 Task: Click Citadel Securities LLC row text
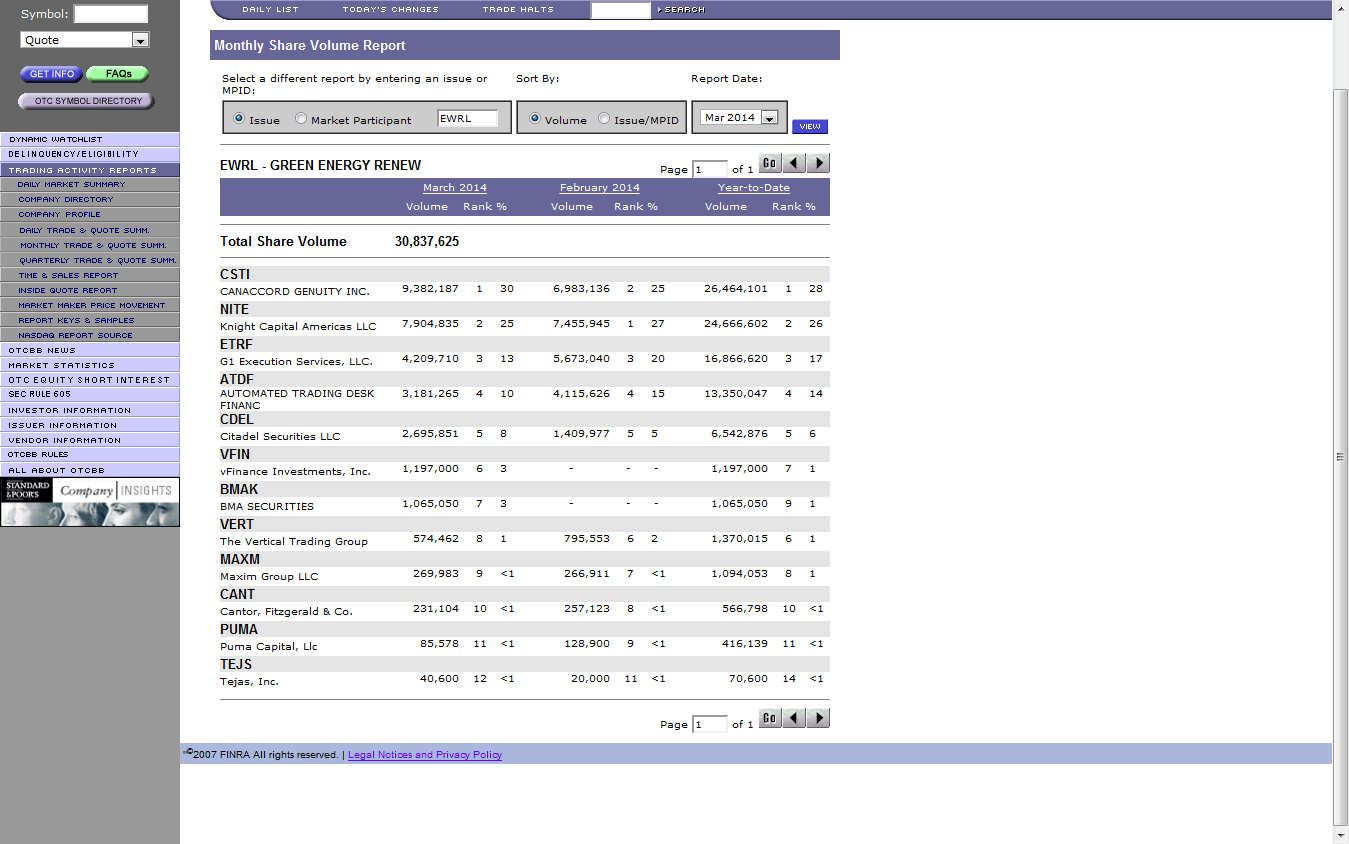click(x=280, y=437)
